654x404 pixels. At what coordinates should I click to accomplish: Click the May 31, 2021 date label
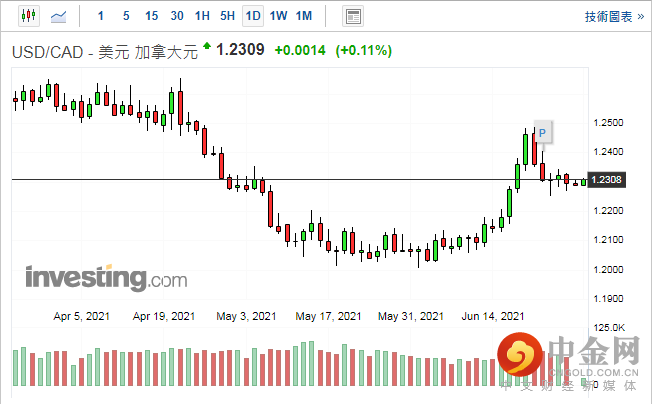(411, 316)
